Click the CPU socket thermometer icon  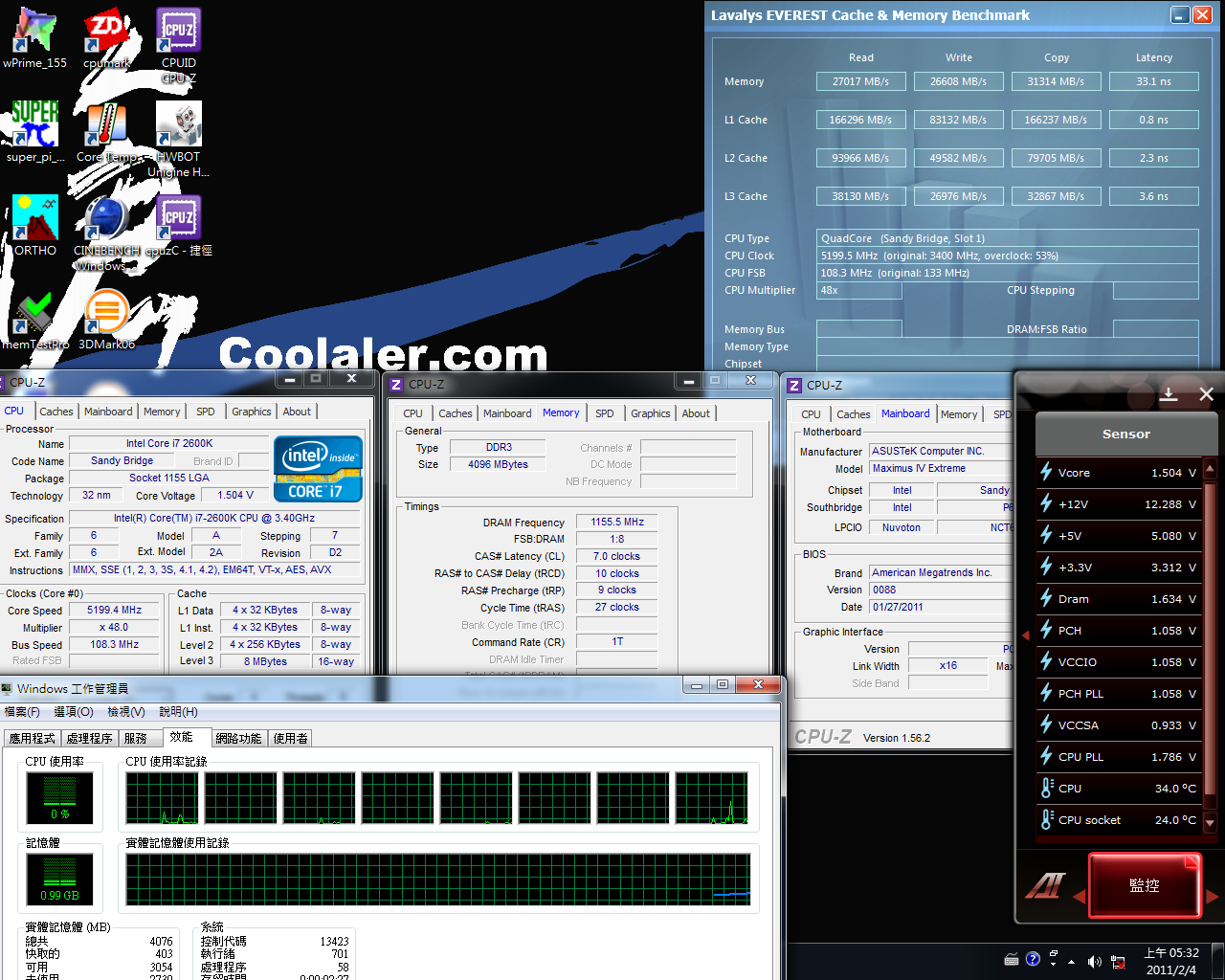pos(1047,819)
